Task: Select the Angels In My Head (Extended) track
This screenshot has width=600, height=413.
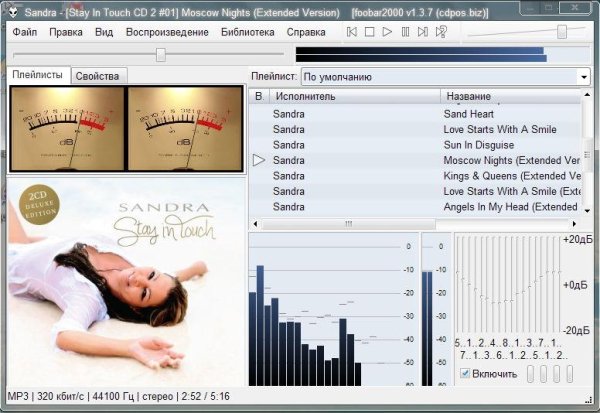Action: pos(415,207)
